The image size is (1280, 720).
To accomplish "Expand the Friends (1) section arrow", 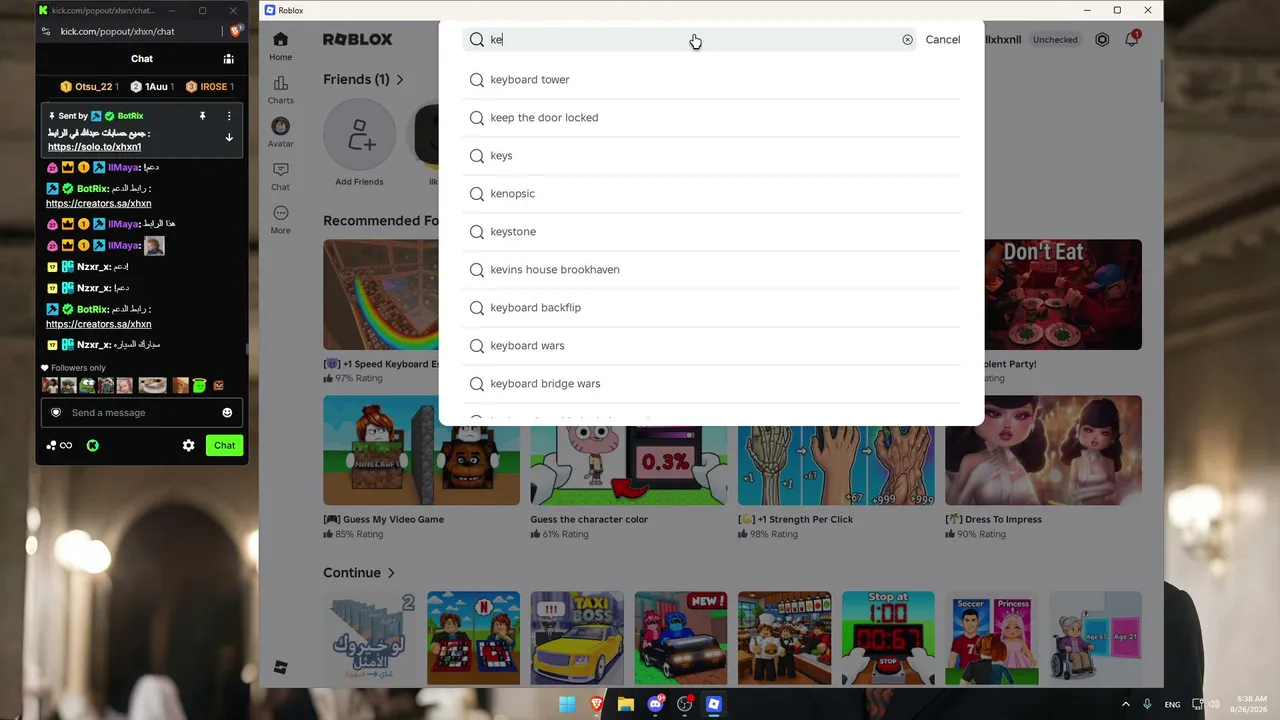I will [400, 79].
